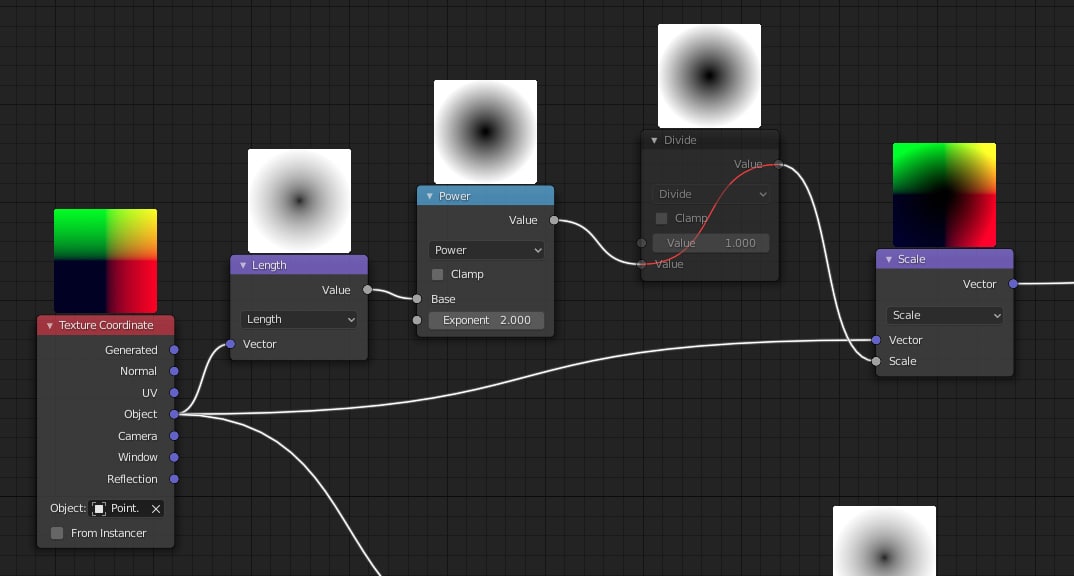This screenshot has width=1074, height=576.
Task: Collapse the Power node
Action: [429, 196]
